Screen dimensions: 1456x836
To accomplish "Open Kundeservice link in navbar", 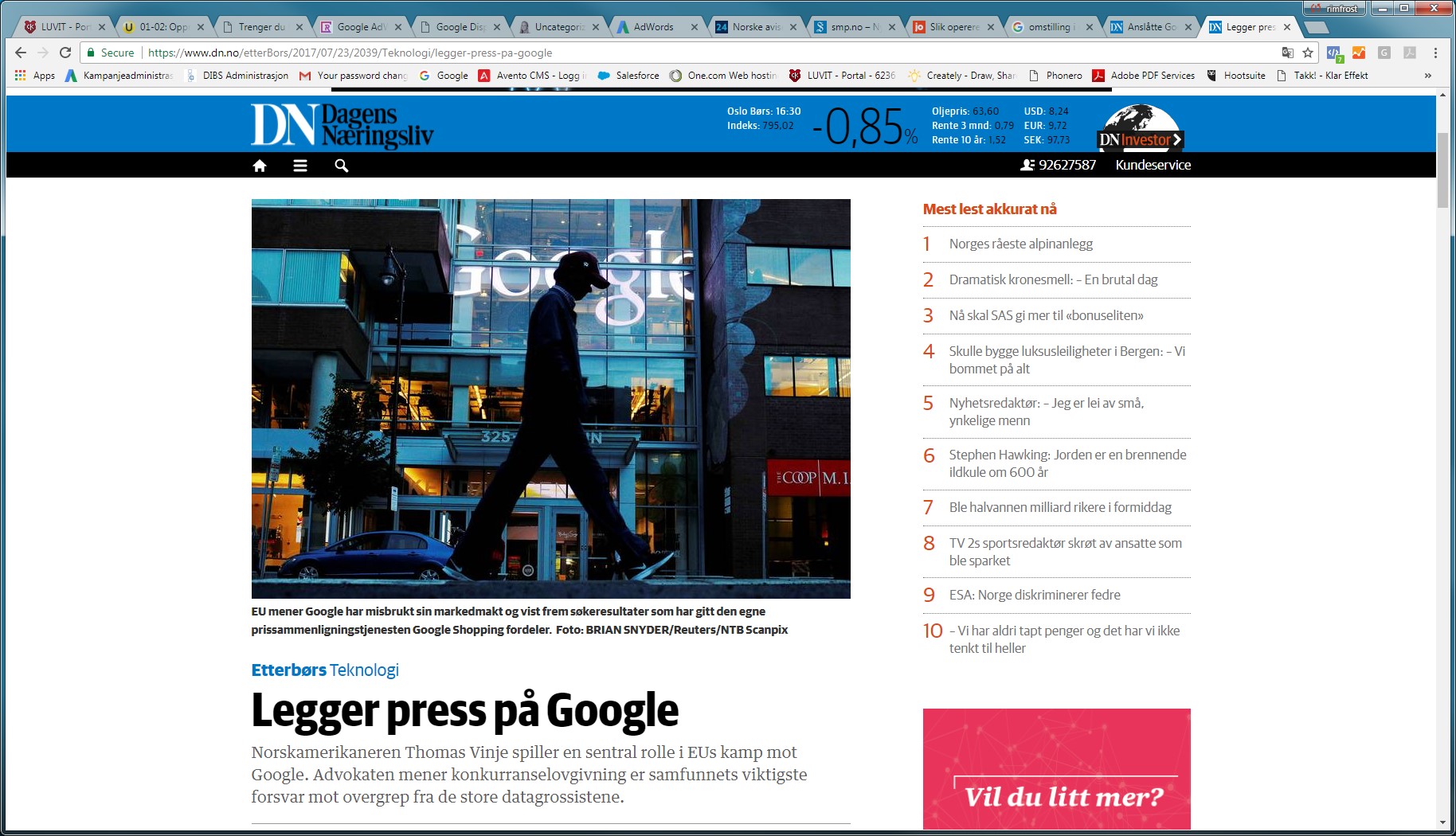I will pyautogui.click(x=1153, y=165).
